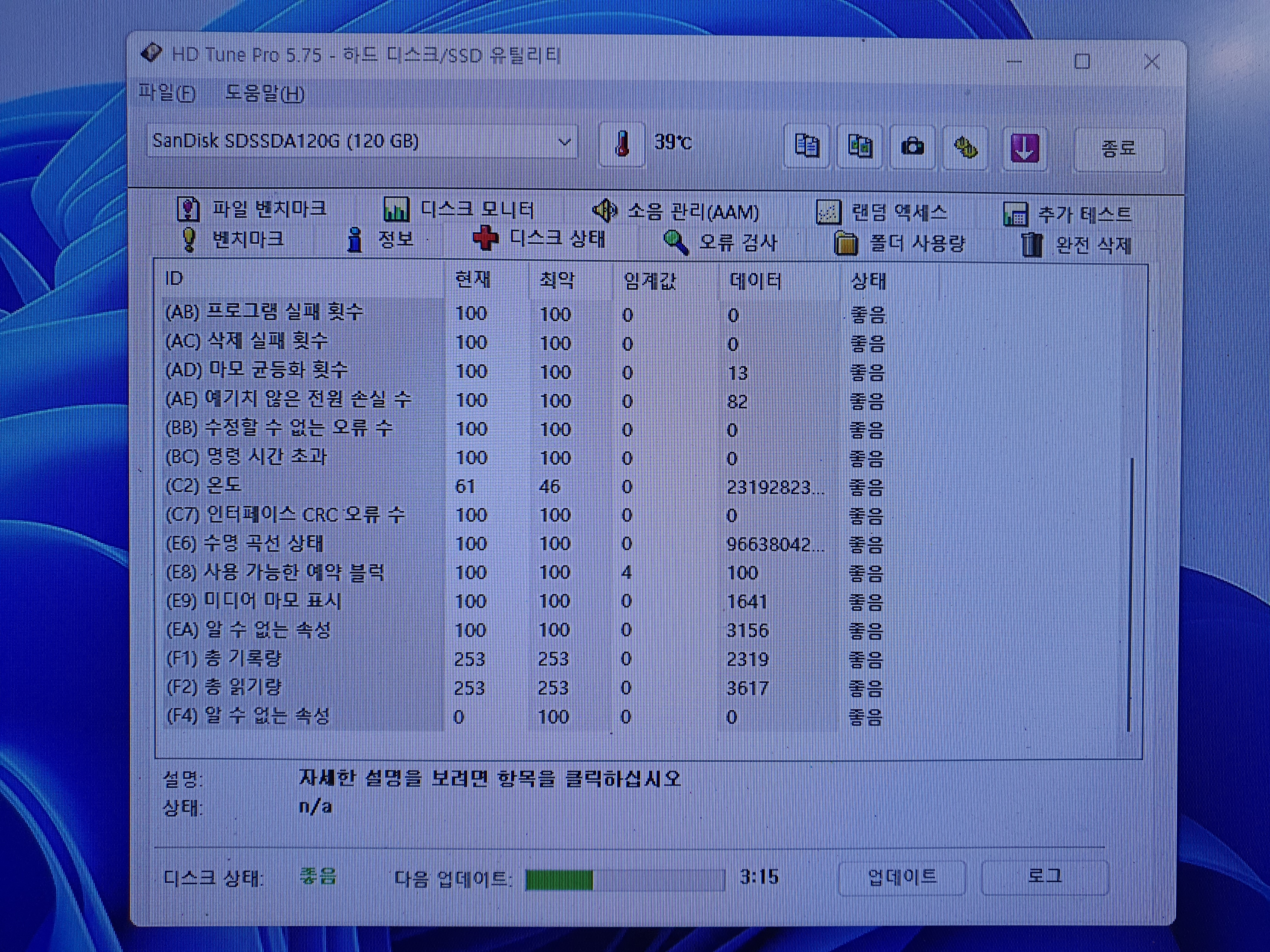Select the (F2) 총 읽기량 row

point(525,688)
